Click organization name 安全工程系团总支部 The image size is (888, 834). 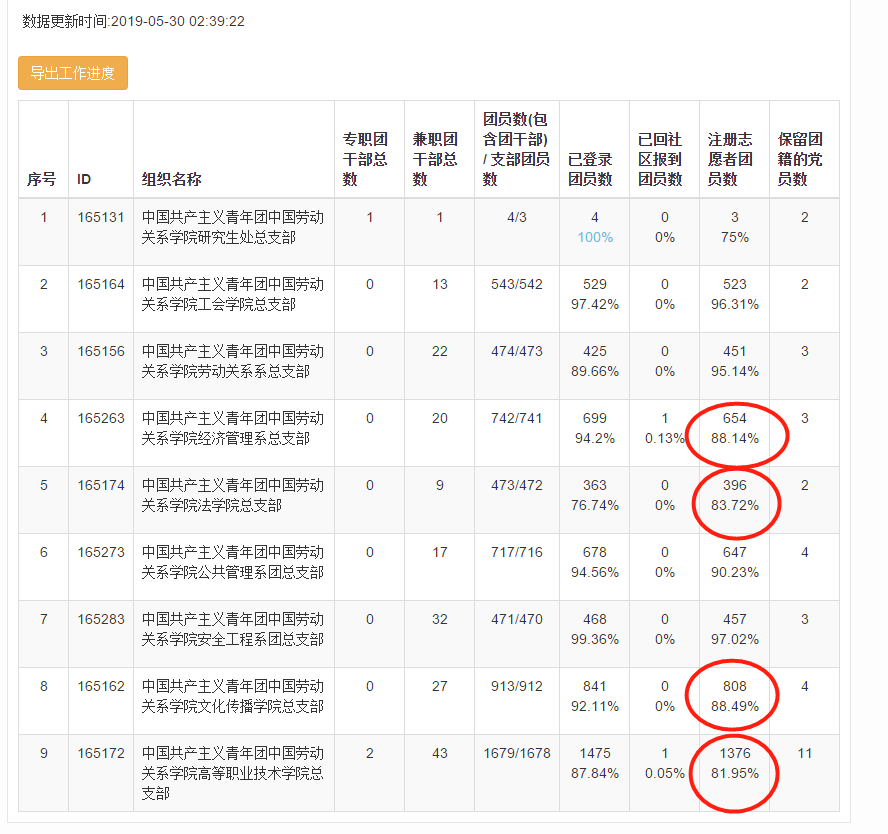tap(232, 629)
